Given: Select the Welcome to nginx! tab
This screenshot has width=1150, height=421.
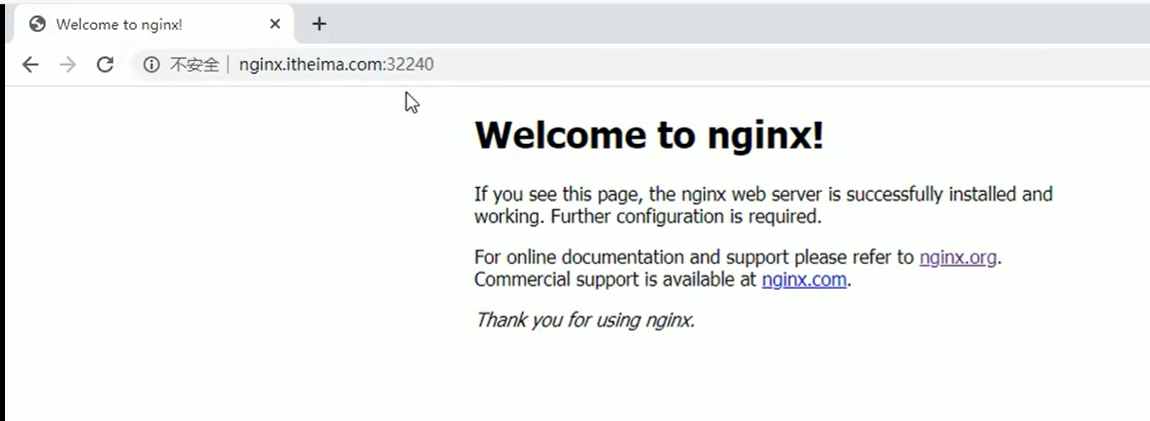Looking at the screenshot, I should pos(154,24).
